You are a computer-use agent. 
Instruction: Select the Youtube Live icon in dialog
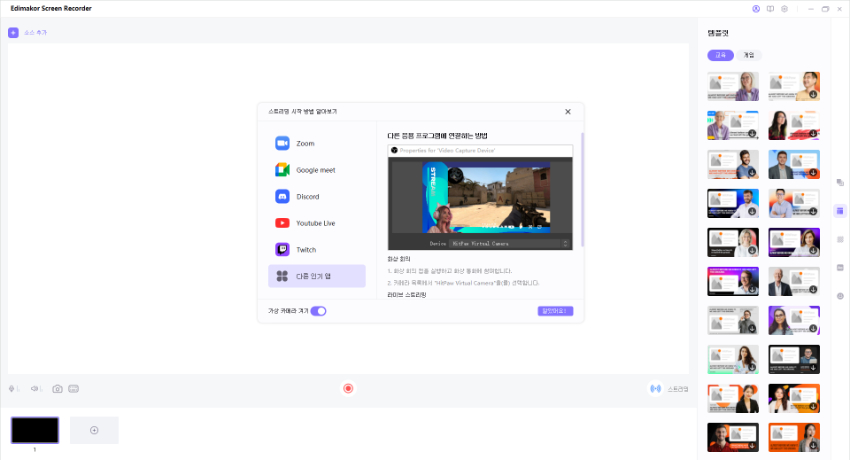pyautogui.click(x=282, y=223)
